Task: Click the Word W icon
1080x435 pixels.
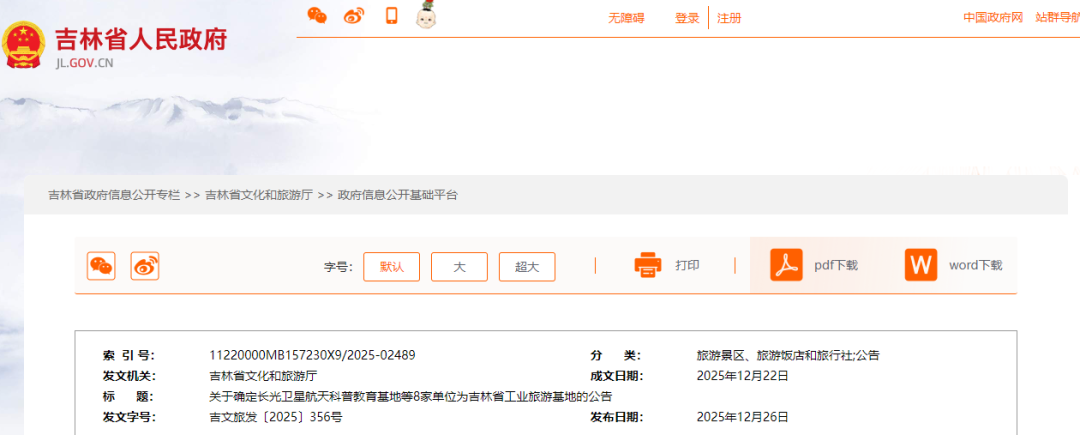Action: coord(921,265)
